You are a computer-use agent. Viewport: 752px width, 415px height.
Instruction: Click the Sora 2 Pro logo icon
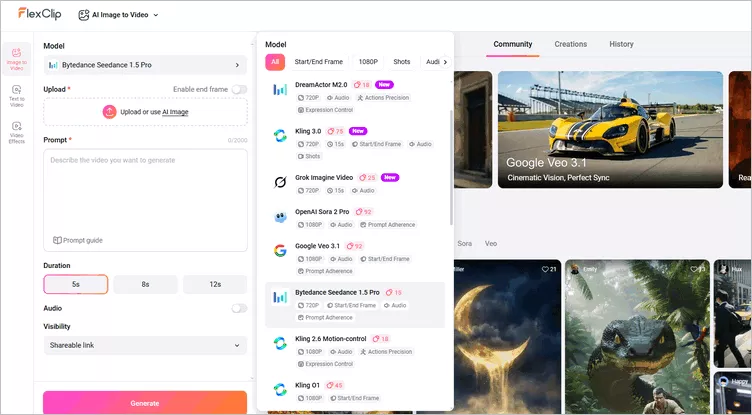(280, 217)
